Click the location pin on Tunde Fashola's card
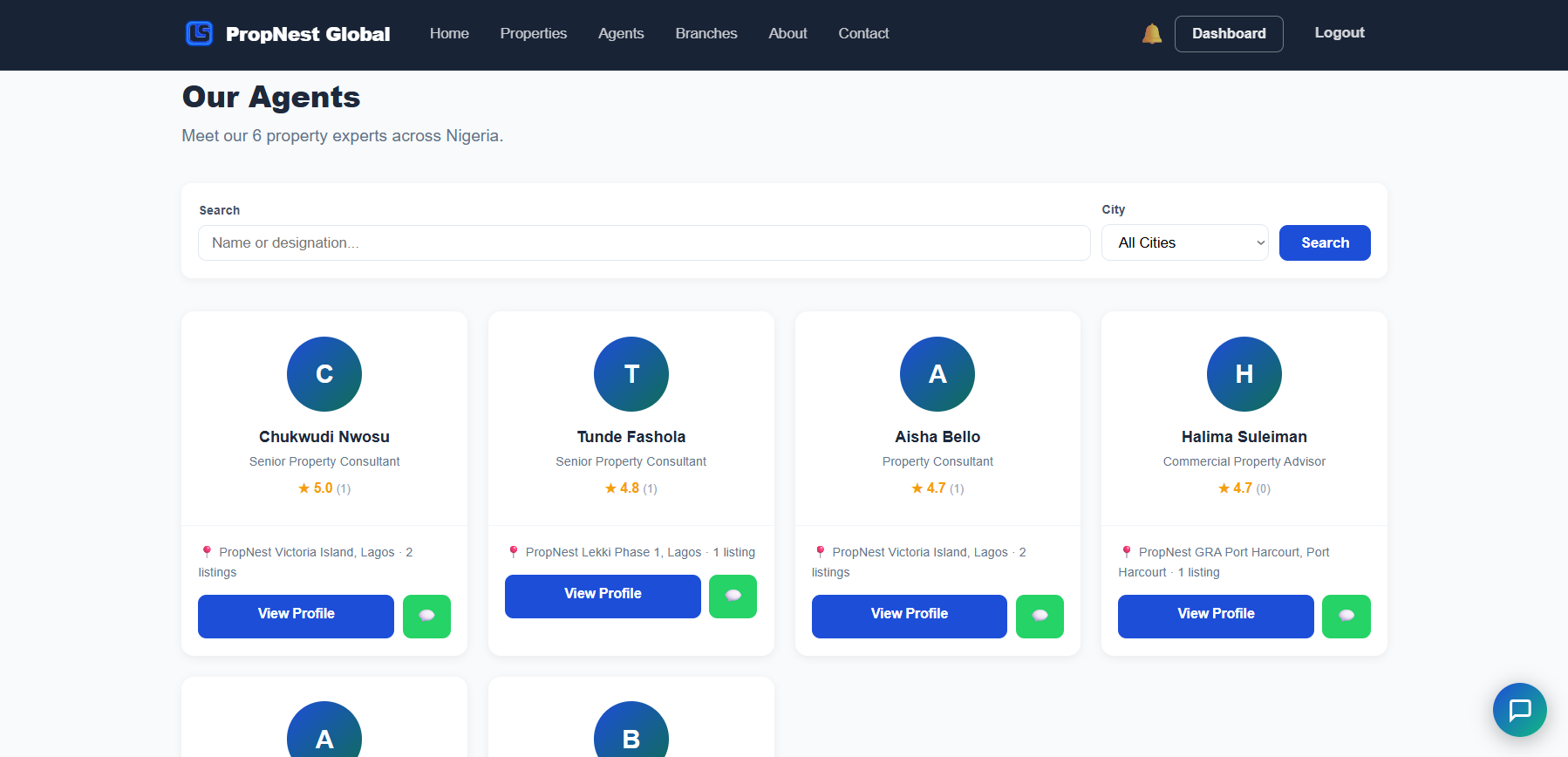Image resolution: width=1568 pixels, height=757 pixels. (x=514, y=552)
